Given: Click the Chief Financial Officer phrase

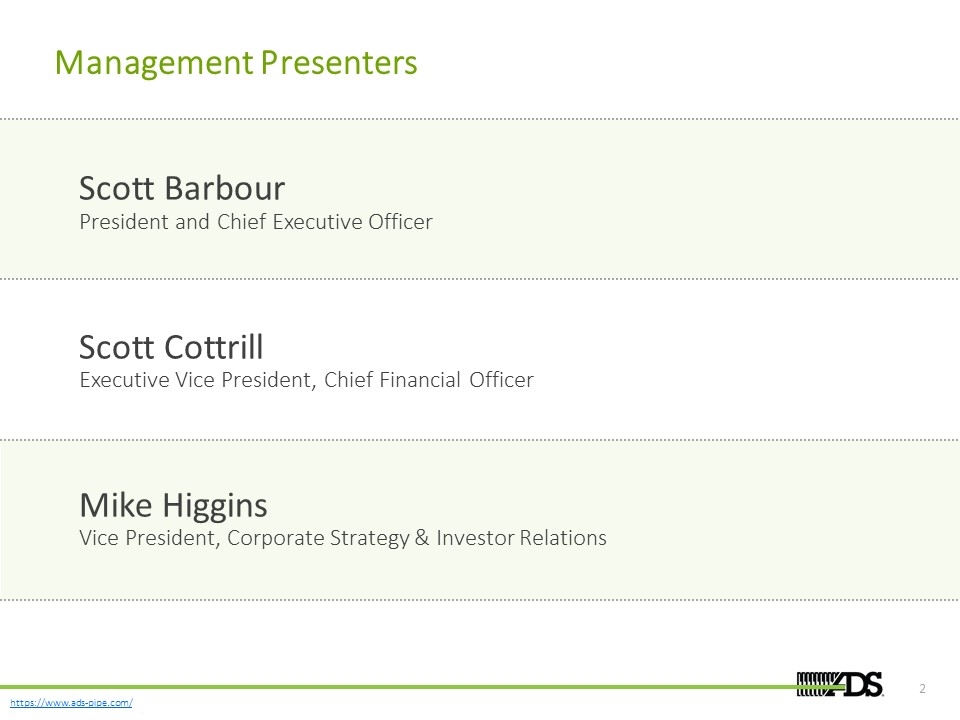Looking at the screenshot, I should tap(429, 380).
